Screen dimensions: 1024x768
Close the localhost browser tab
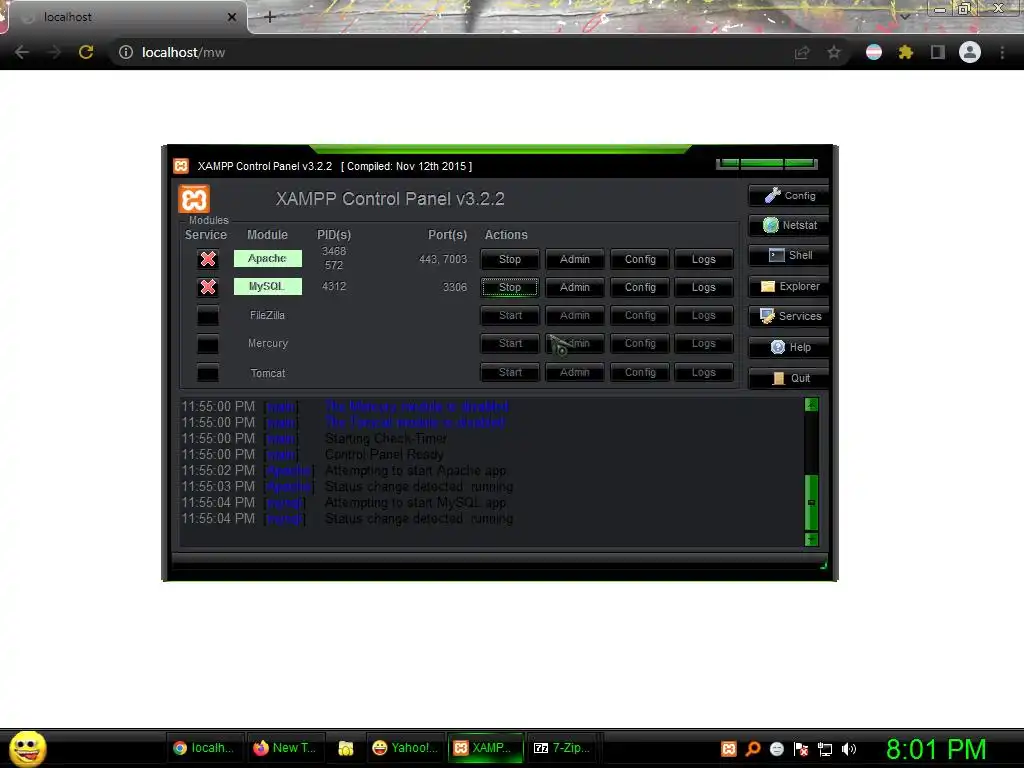click(x=232, y=17)
